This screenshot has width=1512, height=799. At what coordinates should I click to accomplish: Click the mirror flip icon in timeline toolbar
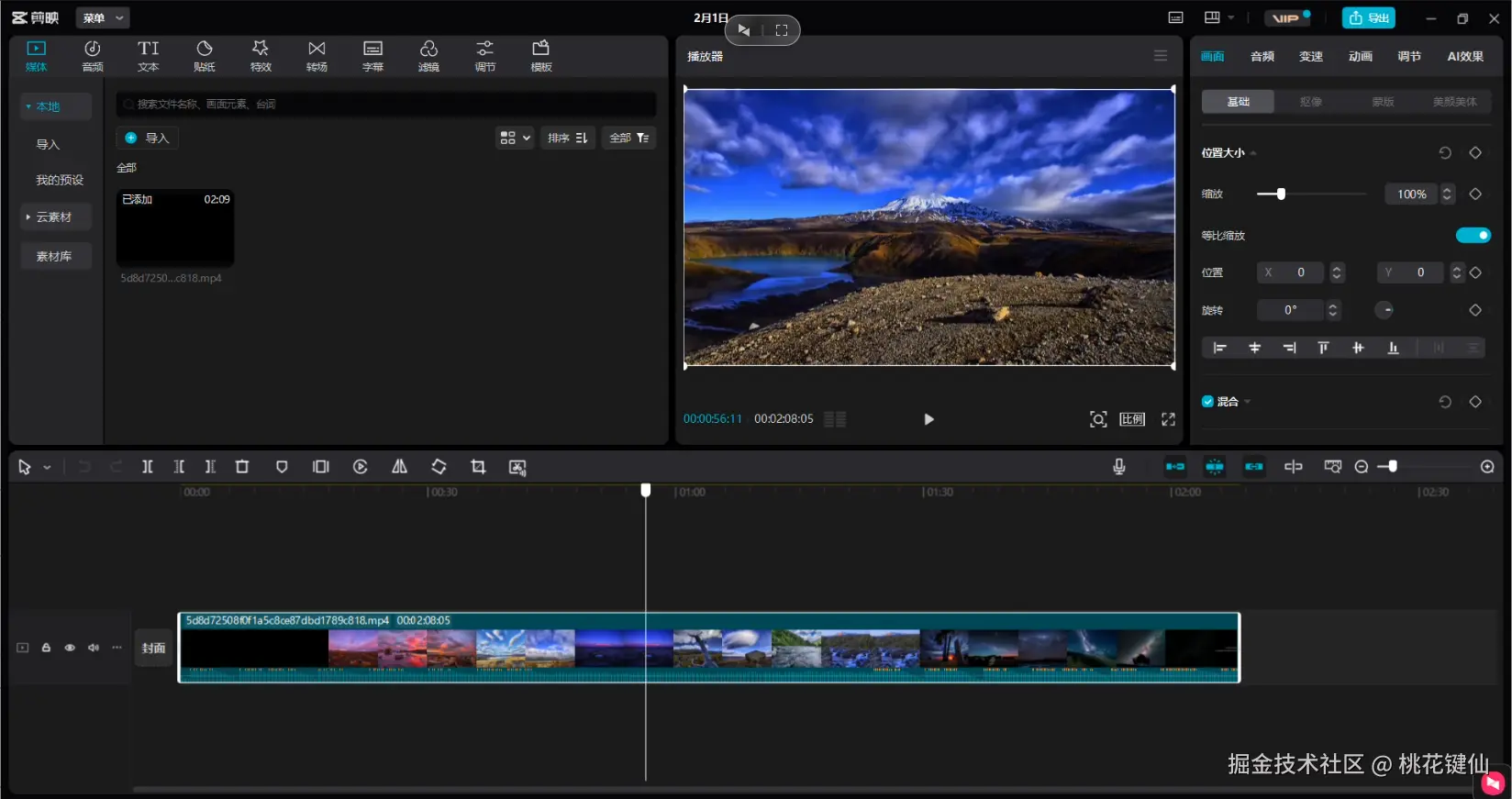399,467
